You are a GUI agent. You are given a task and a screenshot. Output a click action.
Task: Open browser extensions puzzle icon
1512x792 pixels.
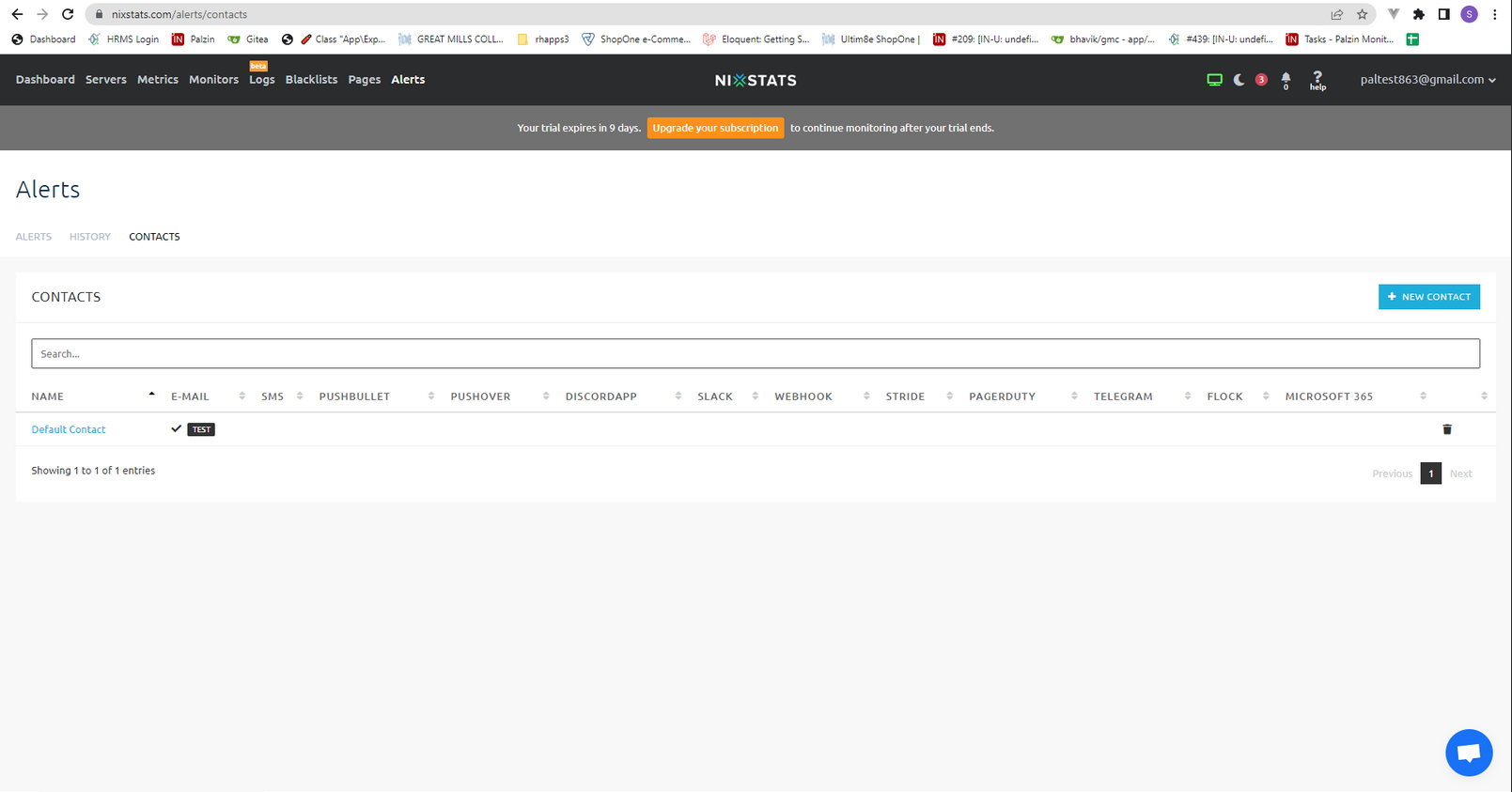coord(1418,14)
